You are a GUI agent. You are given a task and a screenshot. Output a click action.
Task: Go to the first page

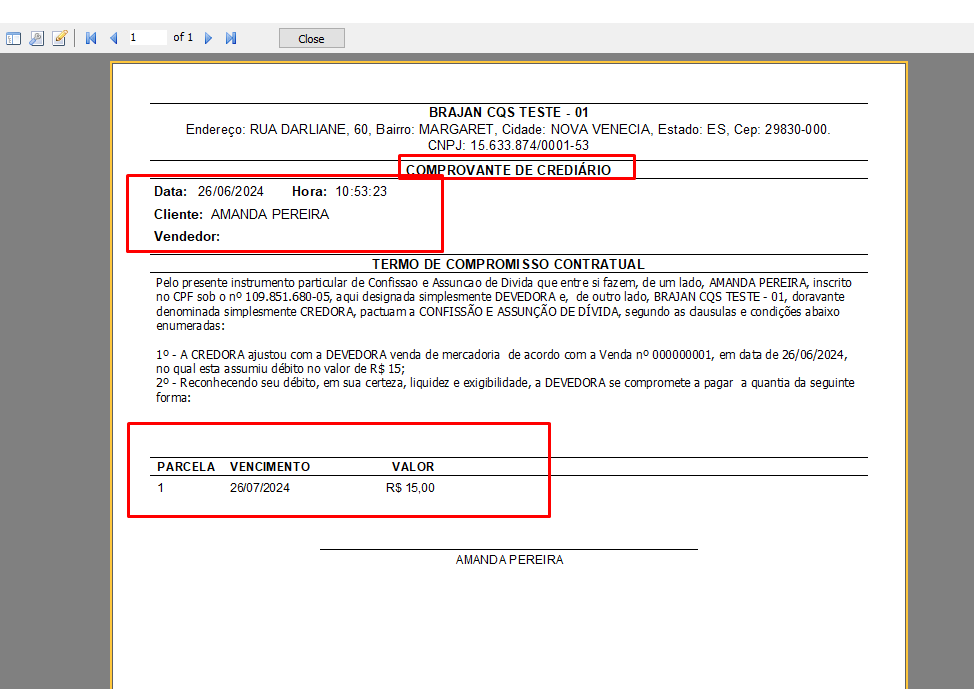91,38
